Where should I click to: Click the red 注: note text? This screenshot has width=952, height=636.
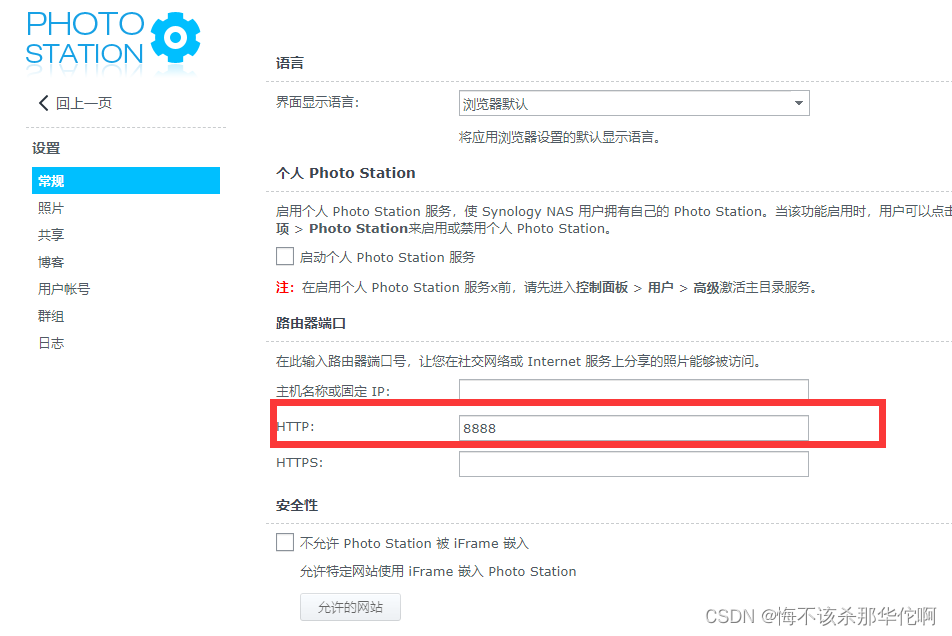point(285,287)
